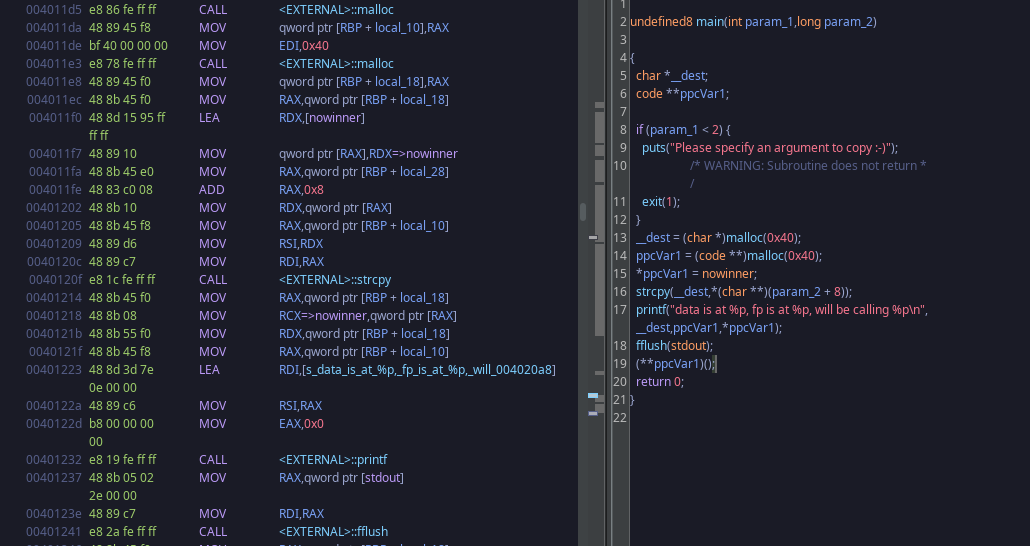Click __dest declaration on decompiler line 5
This screenshot has width=1030, height=546.
point(688,76)
